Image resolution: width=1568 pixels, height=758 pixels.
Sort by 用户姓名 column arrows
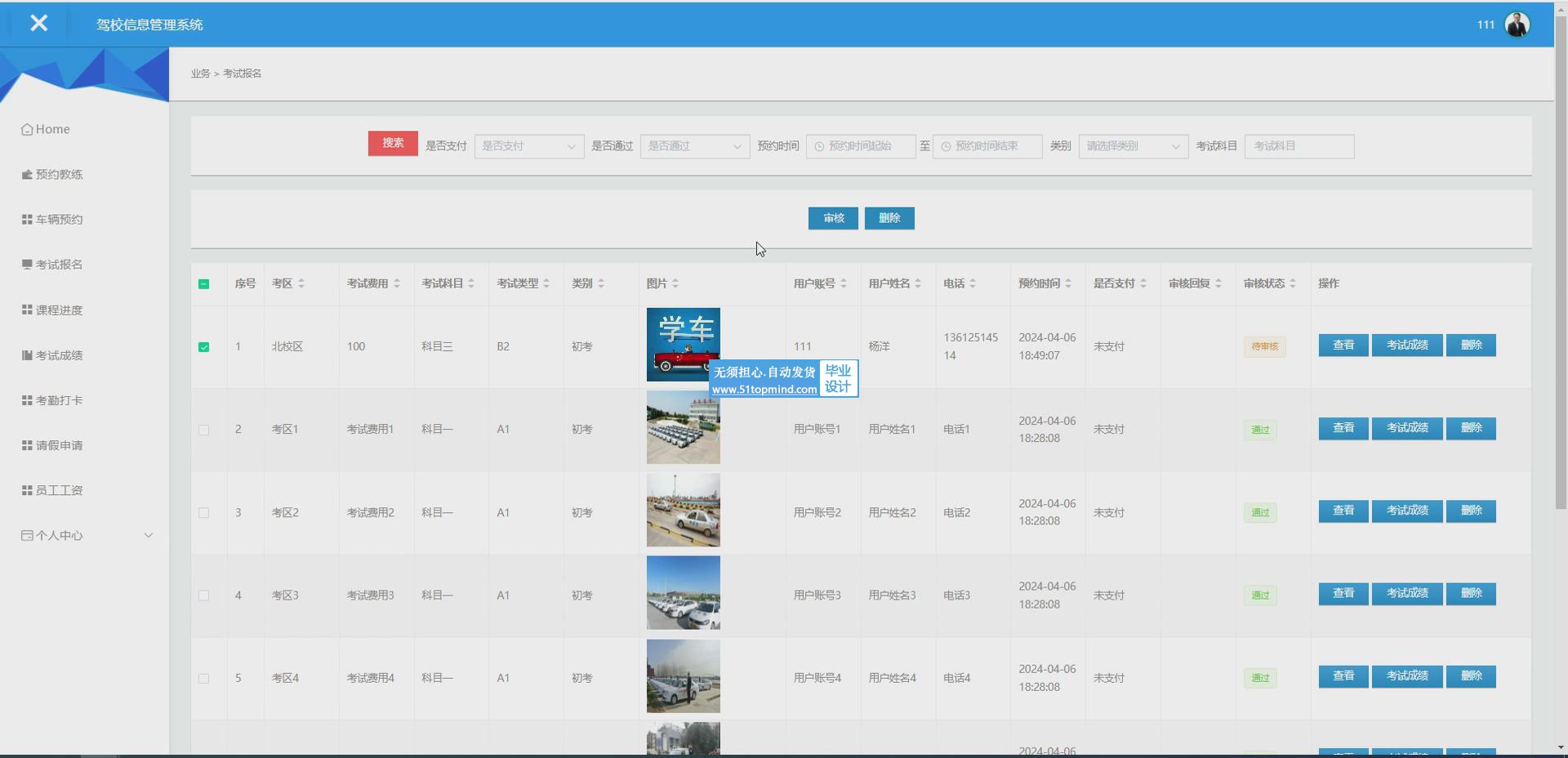pos(918,283)
